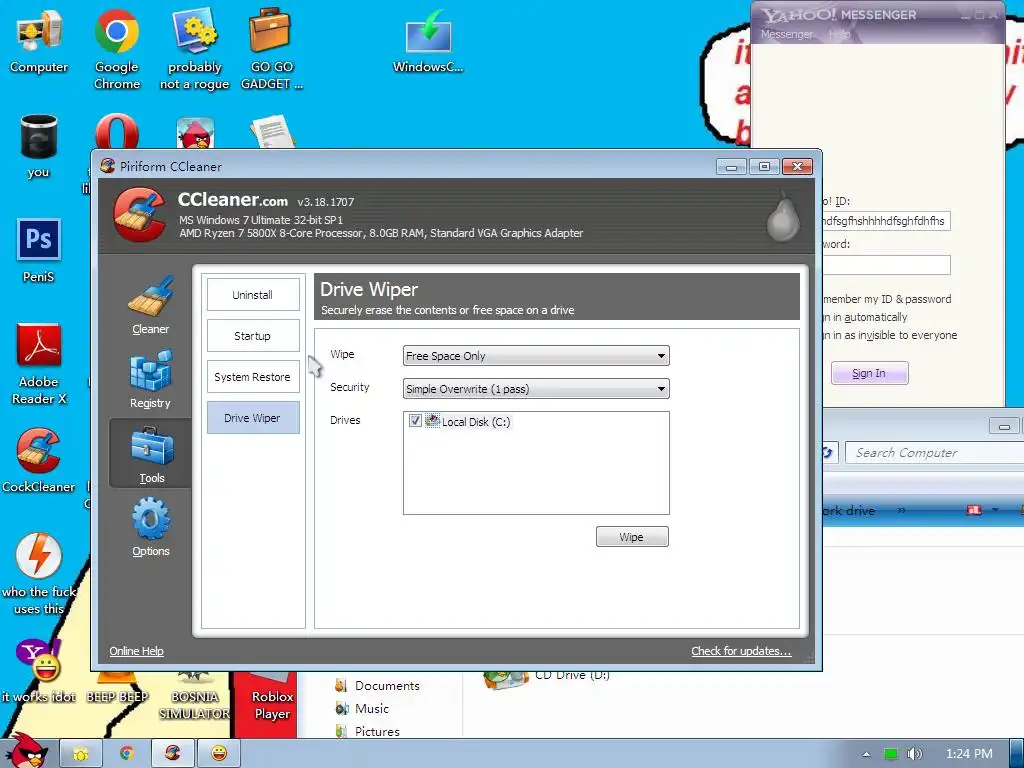1024x768 pixels.
Task: Open the Opera desktop icon
Action: tap(117, 132)
